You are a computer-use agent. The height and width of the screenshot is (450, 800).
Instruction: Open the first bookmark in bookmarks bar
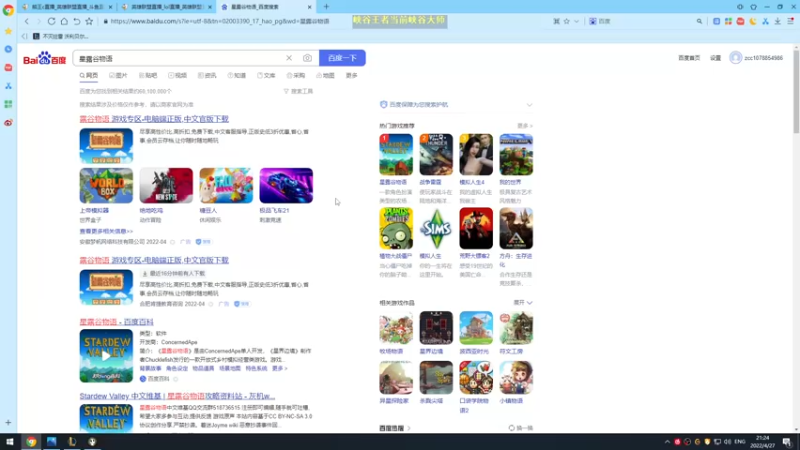click(60, 36)
